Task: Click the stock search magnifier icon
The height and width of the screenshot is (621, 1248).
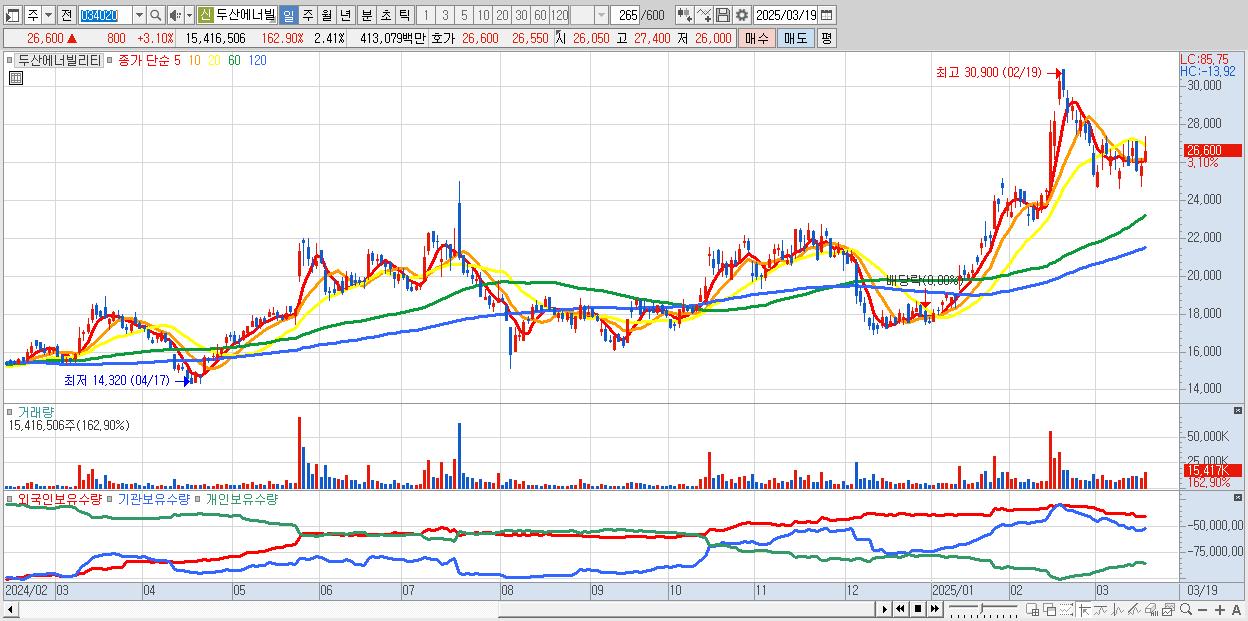Action: 155,15
